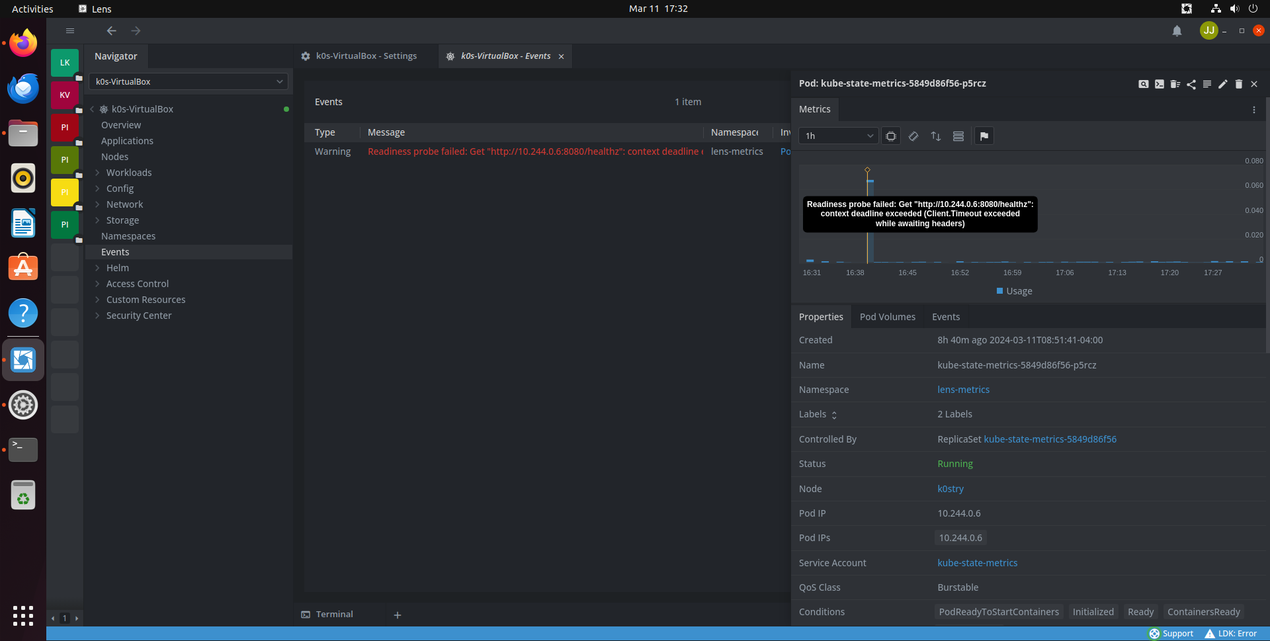Image resolution: width=1270 pixels, height=641 pixels.
Task: Open pod shell terminal icon
Action: 1159,84
